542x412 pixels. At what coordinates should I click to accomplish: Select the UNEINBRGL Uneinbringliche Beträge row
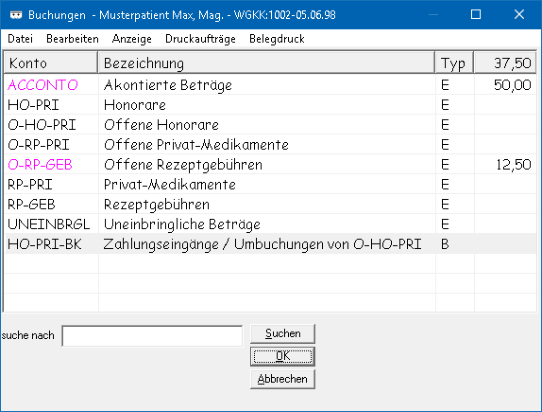click(x=270, y=225)
